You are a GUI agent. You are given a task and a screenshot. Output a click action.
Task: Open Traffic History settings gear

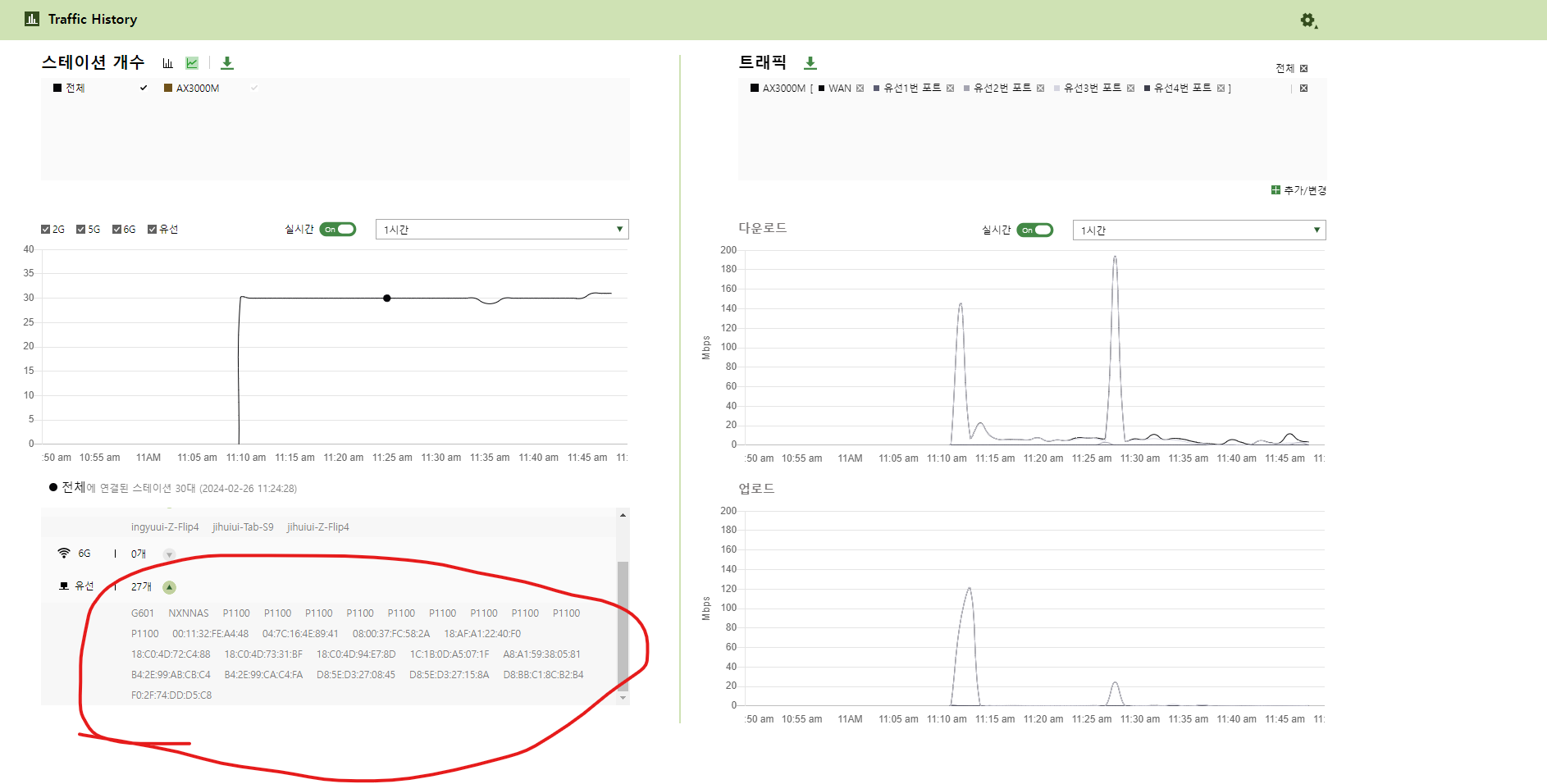(1308, 21)
